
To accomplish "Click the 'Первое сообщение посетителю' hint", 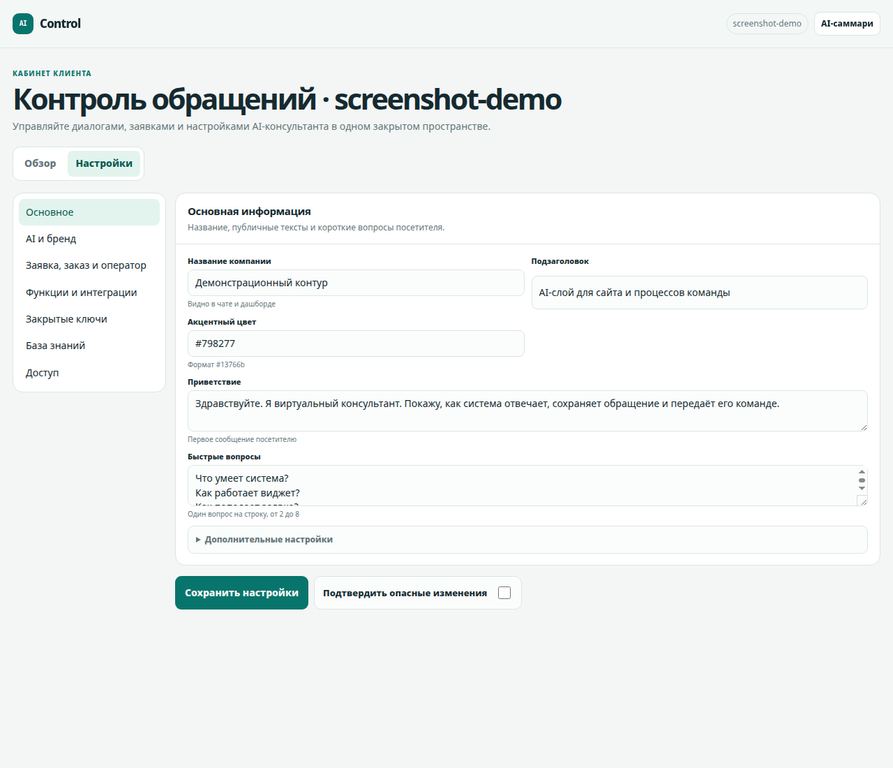I will coord(242,440).
